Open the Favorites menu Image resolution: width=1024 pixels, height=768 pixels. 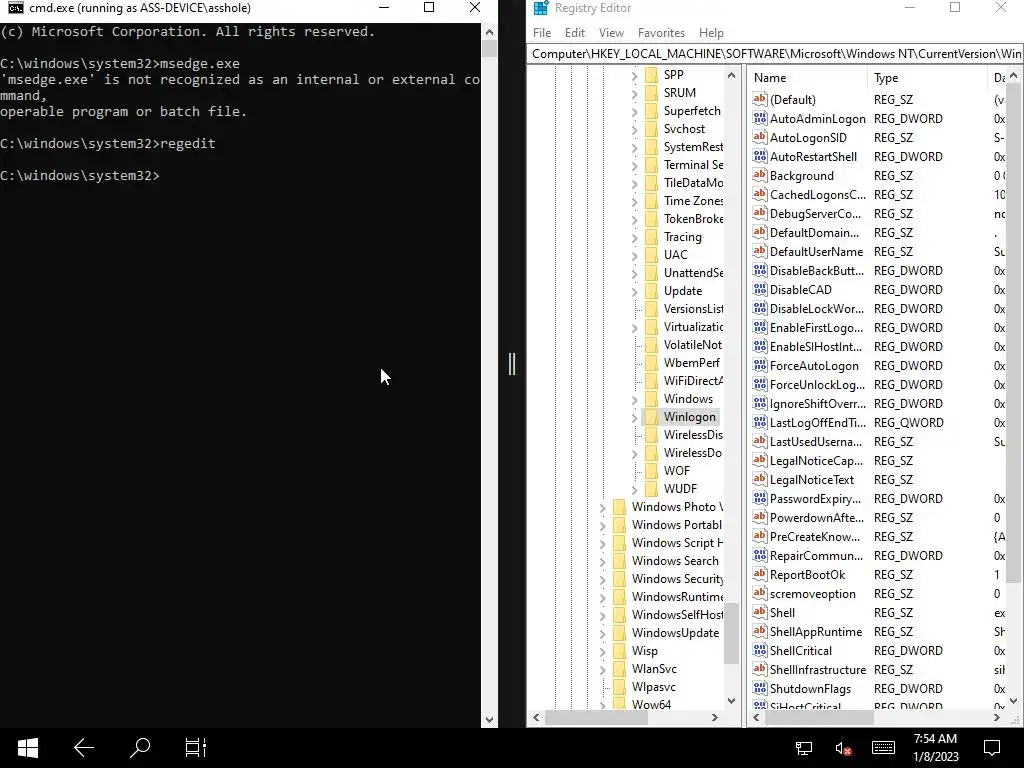(661, 33)
